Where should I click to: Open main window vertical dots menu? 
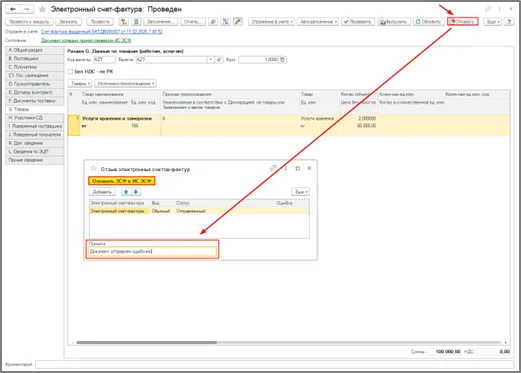pos(499,9)
